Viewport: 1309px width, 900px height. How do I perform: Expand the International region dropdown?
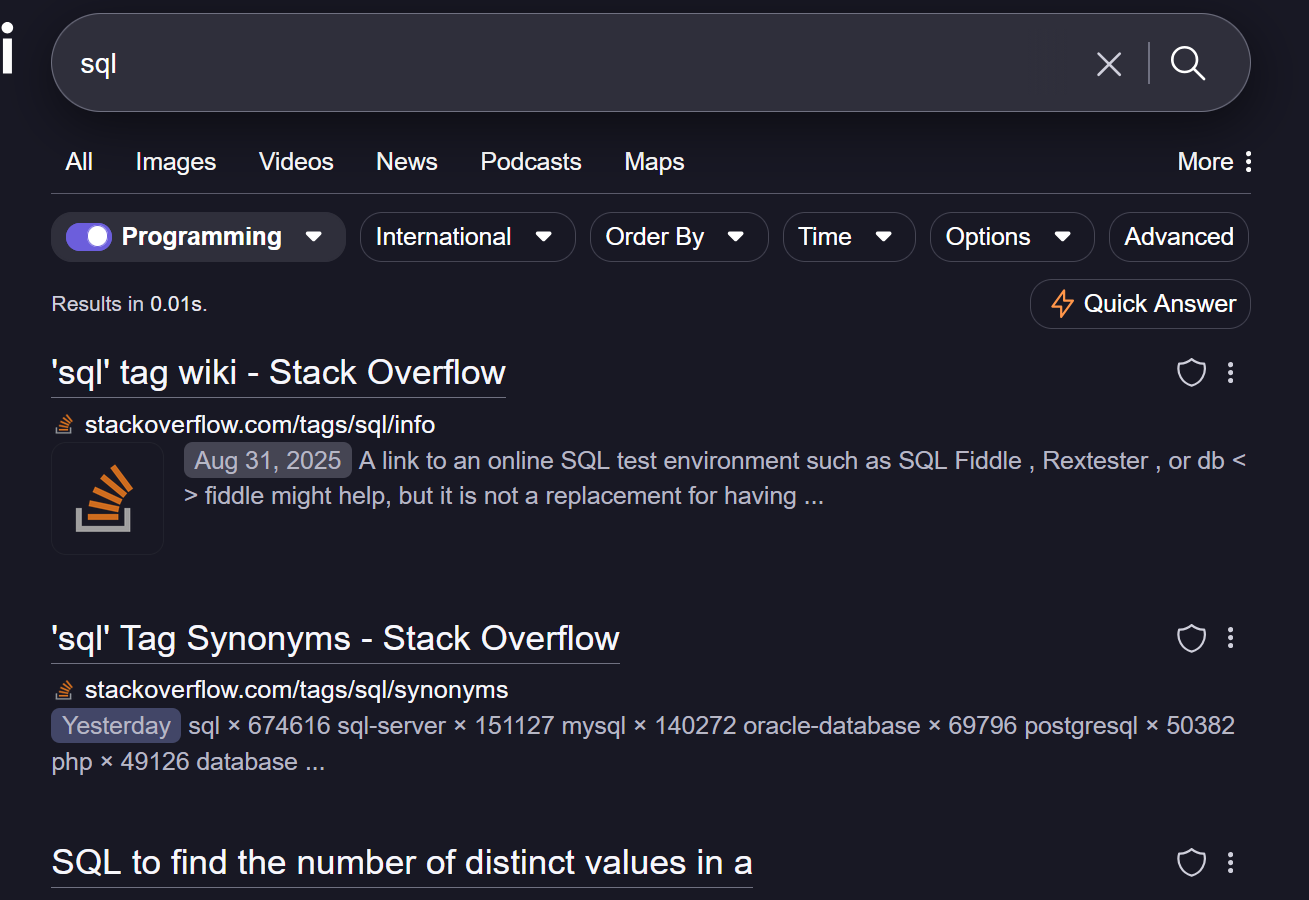(x=466, y=237)
